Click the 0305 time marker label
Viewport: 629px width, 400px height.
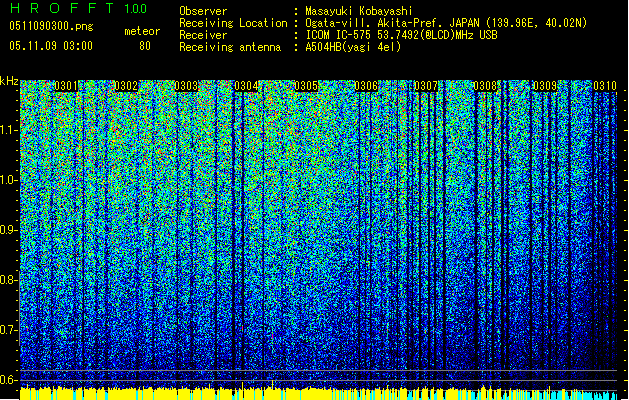[306, 86]
